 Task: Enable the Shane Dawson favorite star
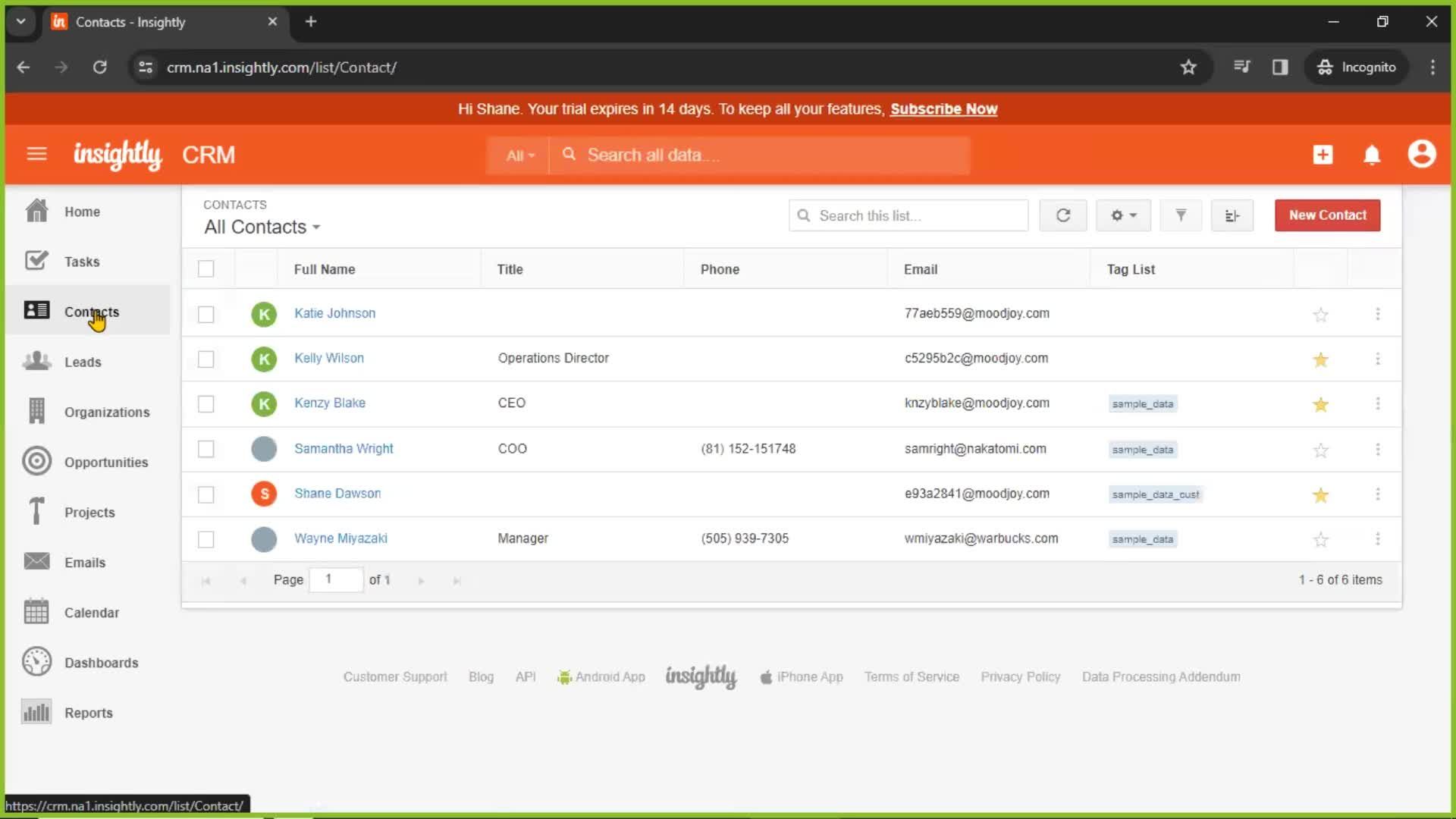click(1320, 494)
